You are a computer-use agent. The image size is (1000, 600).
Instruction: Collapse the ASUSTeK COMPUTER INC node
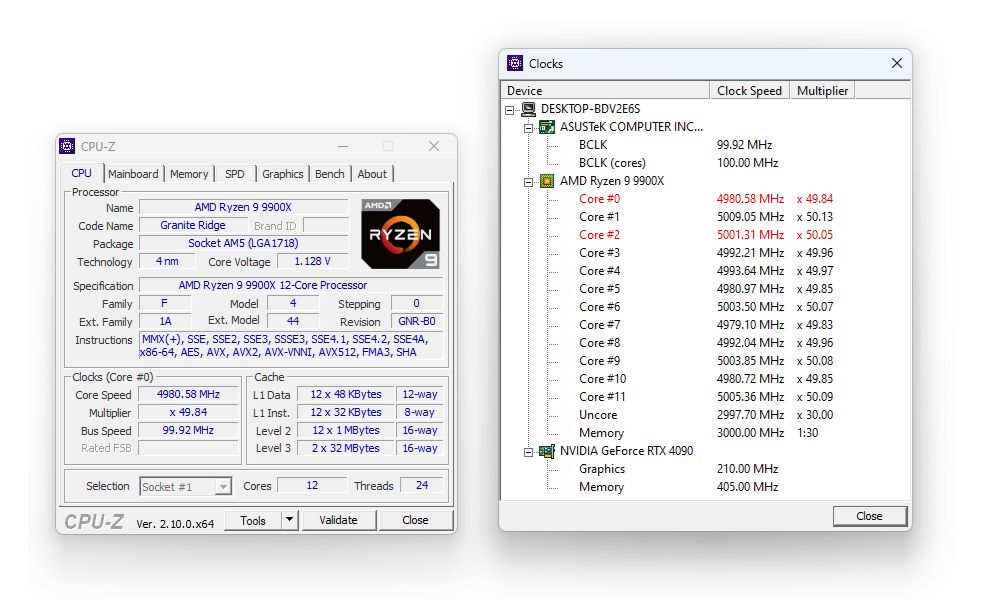tap(528, 128)
